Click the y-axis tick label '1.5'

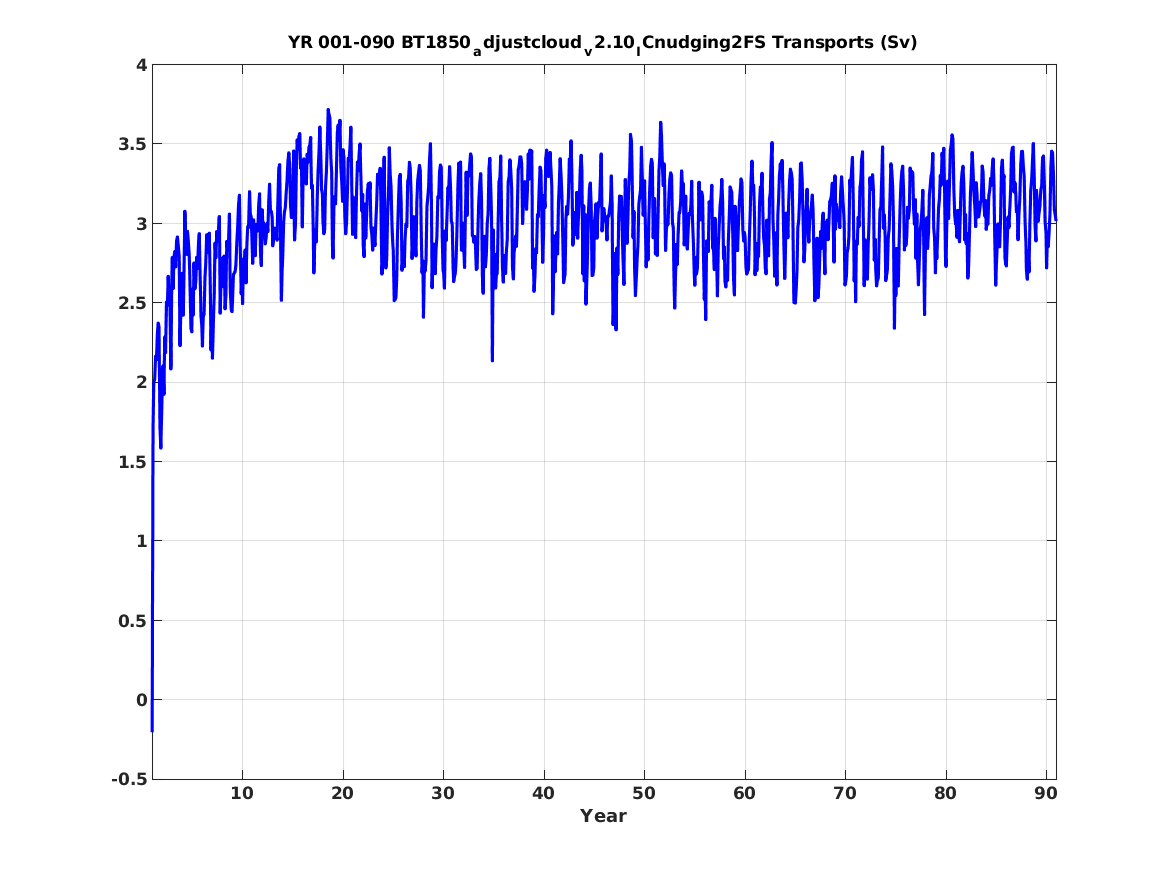tap(132, 462)
